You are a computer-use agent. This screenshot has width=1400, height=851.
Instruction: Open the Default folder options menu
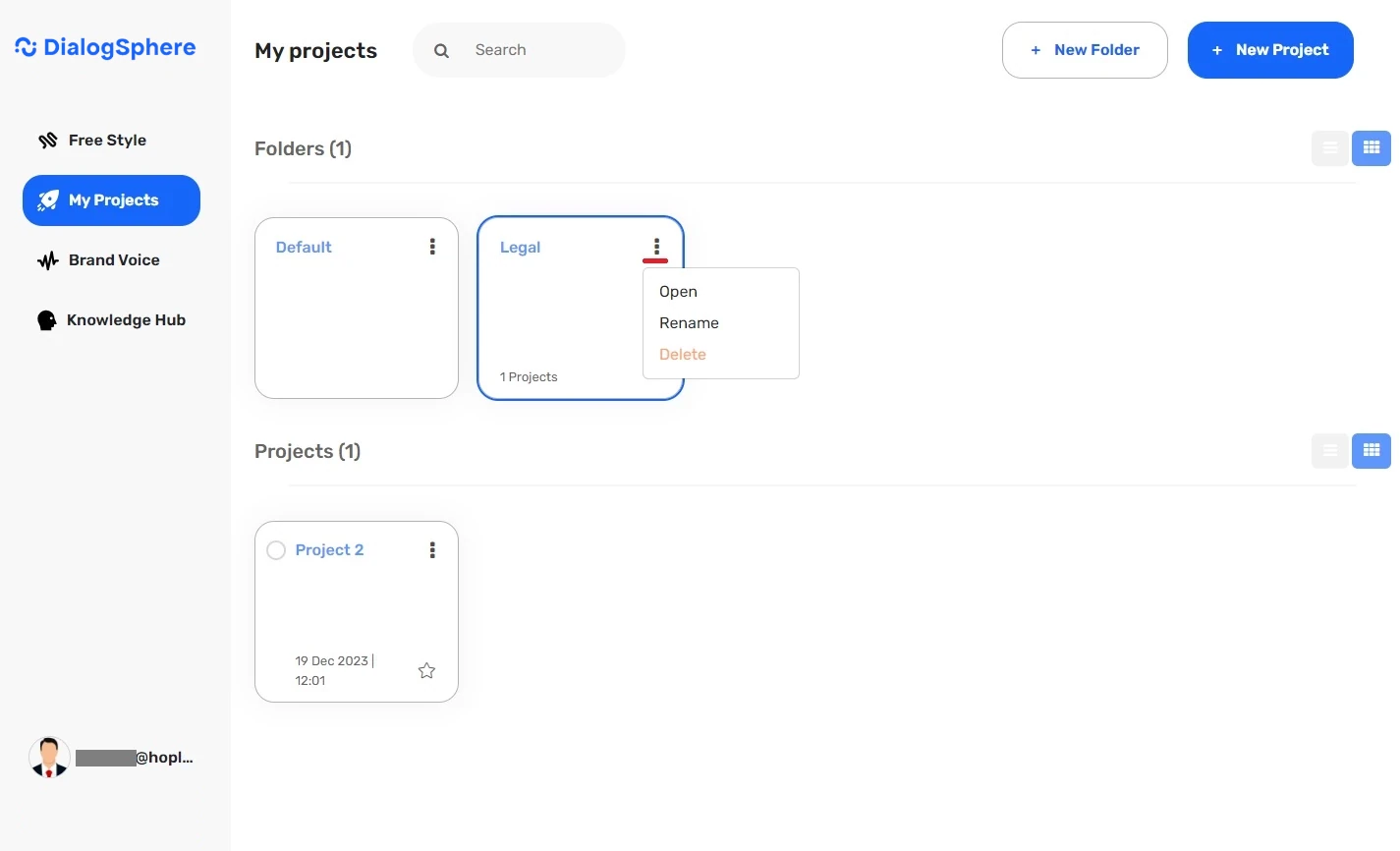point(432,247)
